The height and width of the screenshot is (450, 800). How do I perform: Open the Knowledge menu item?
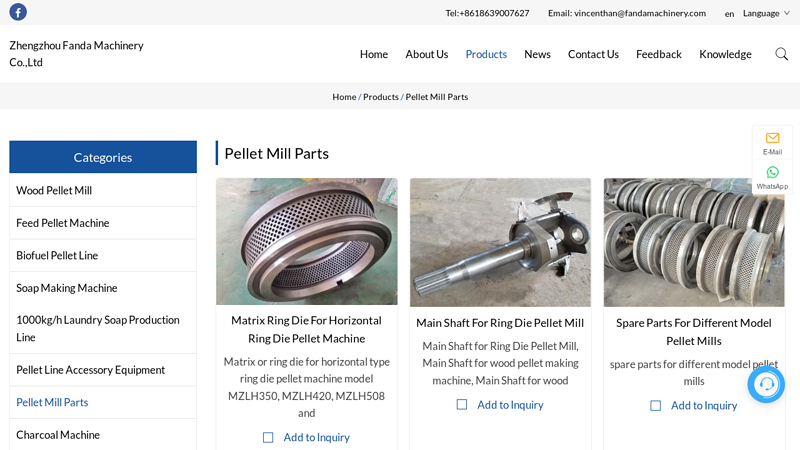(x=725, y=54)
